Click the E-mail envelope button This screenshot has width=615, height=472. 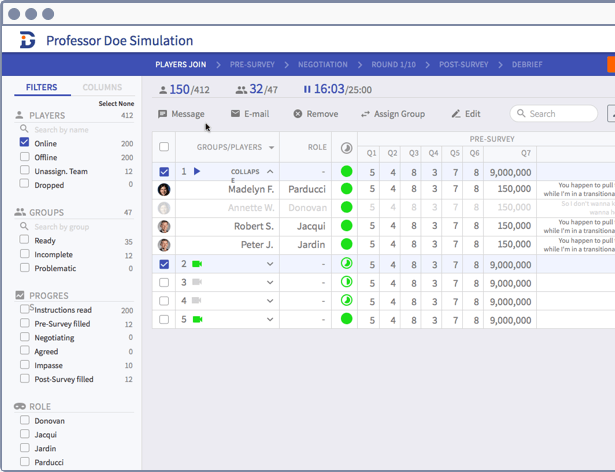click(249, 114)
